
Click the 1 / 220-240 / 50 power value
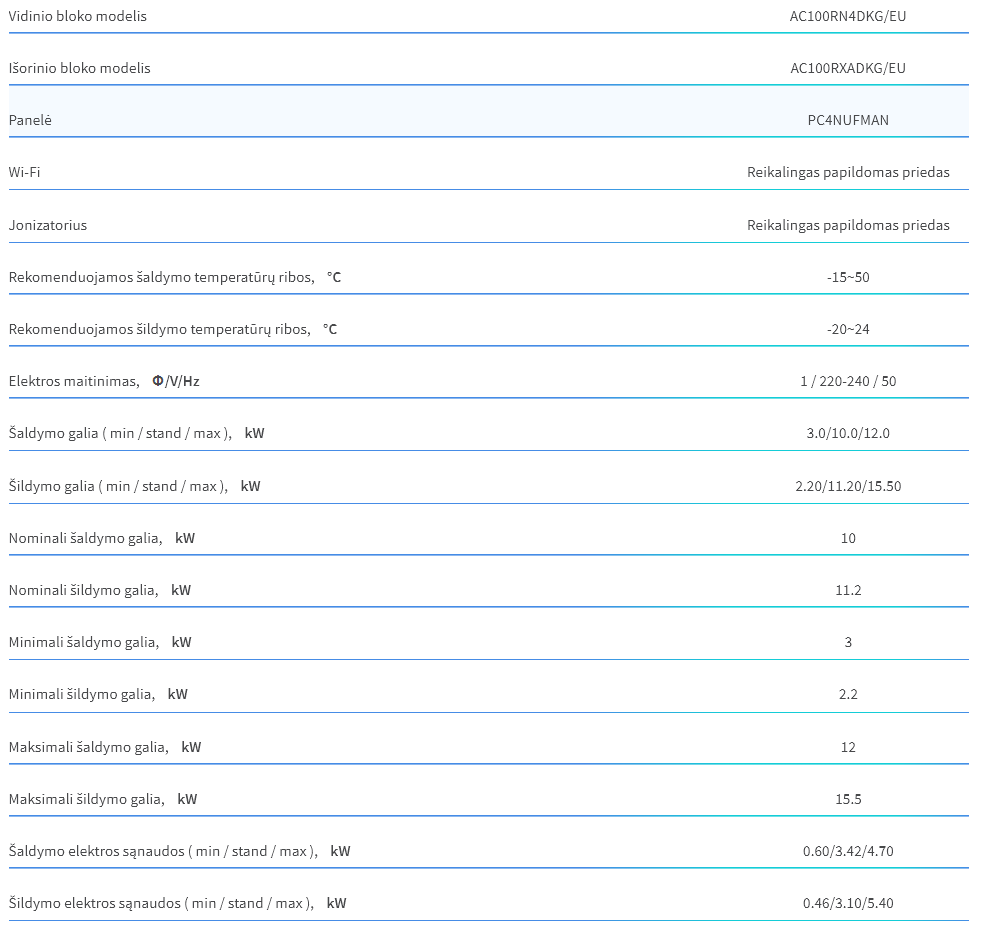848,381
